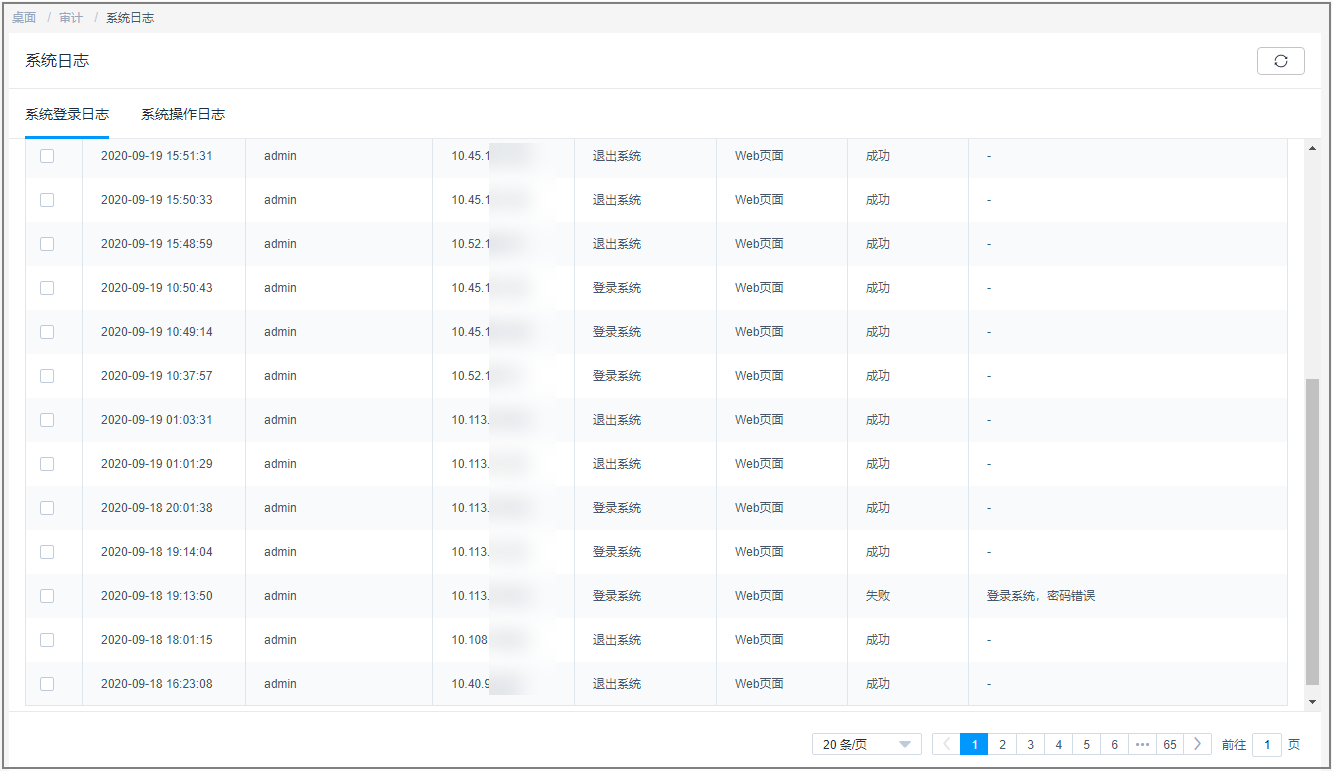Go to page 3
Screen dimensions: 1332x771
pyautogui.click(x=1030, y=744)
